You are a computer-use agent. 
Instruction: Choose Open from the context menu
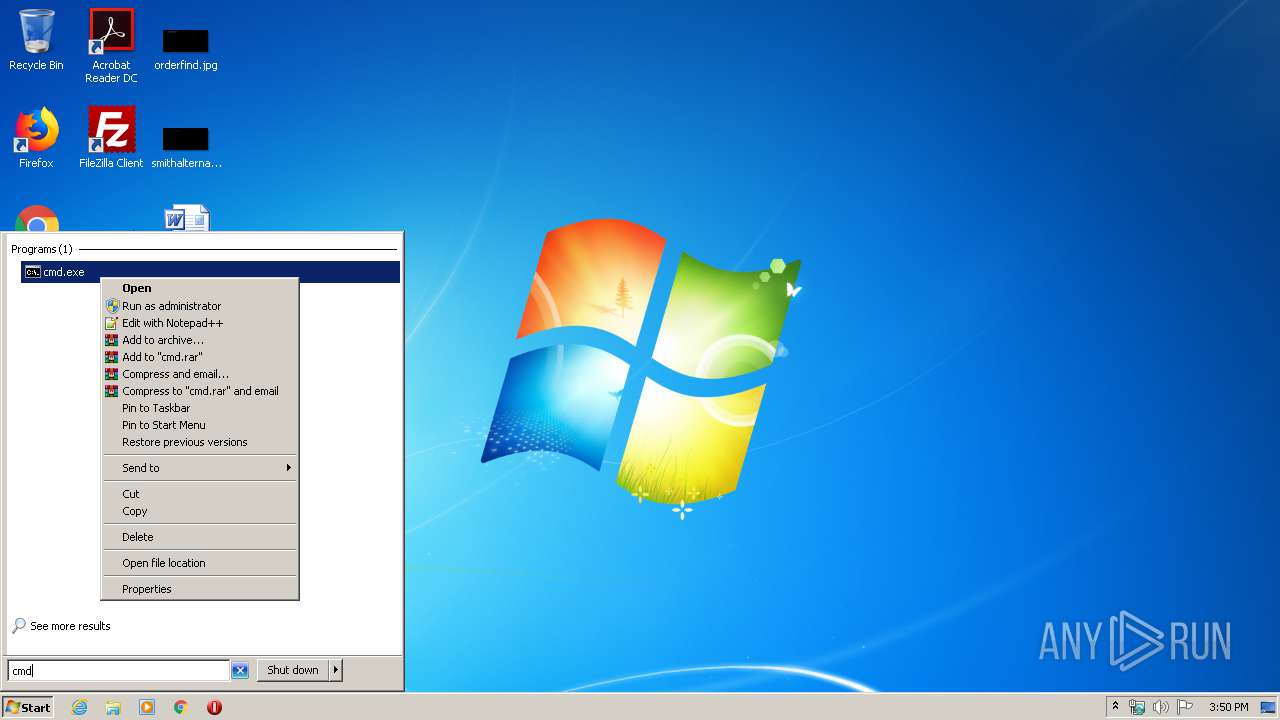pos(200,288)
